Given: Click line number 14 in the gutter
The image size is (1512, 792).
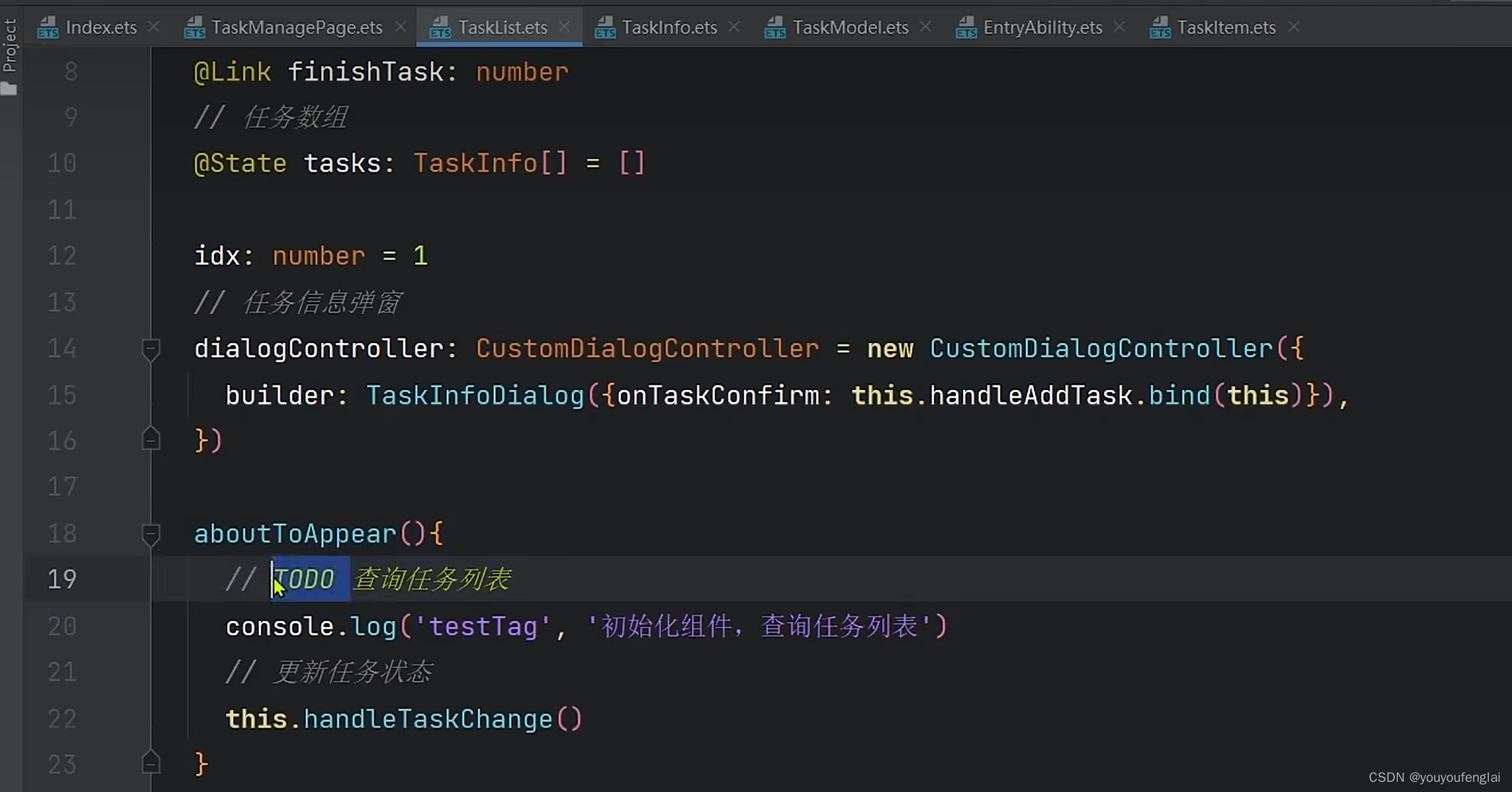Looking at the screenshot, I should coord(62,349).
